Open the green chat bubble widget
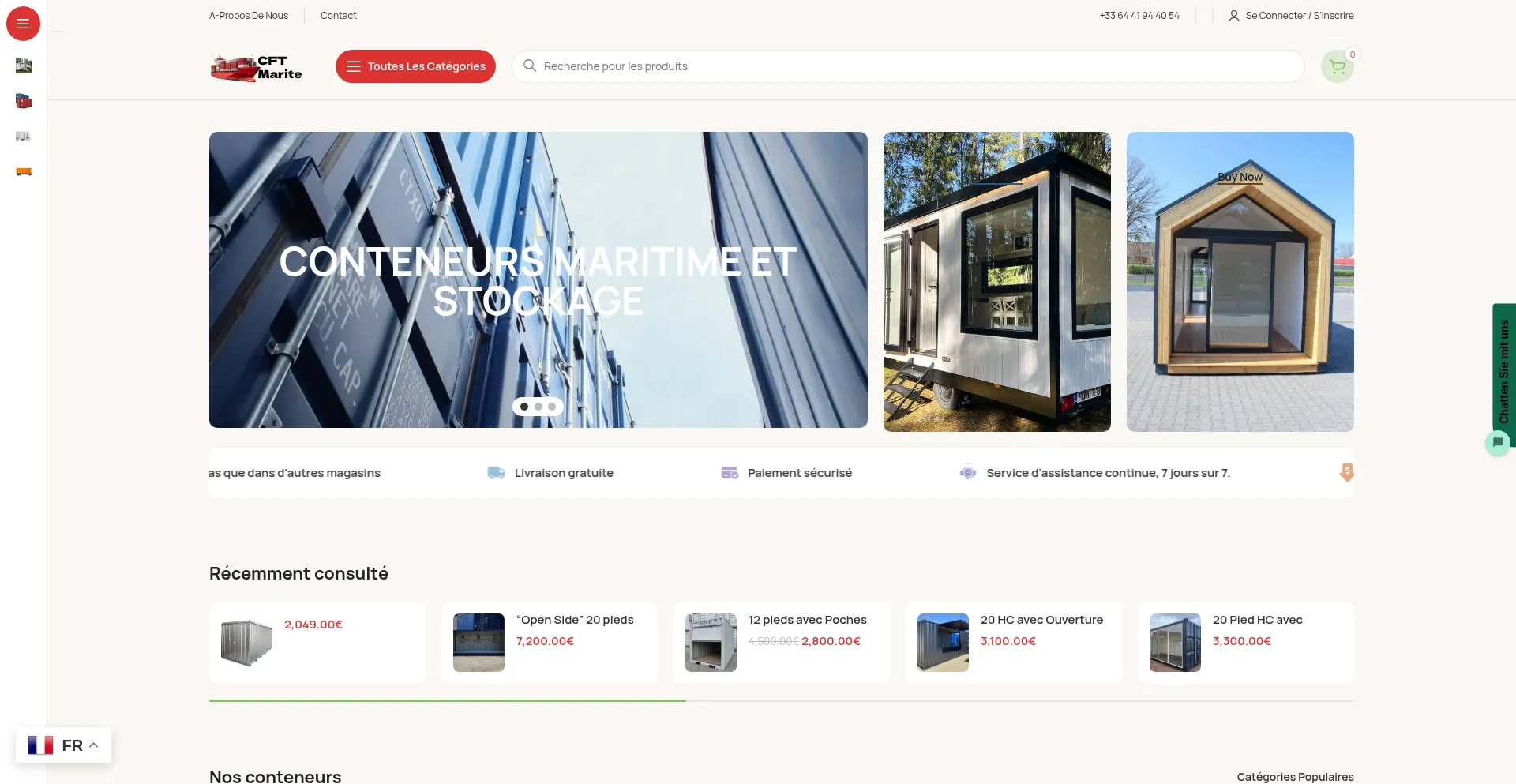This screenshot has width=1516, height=784. 1497,443
